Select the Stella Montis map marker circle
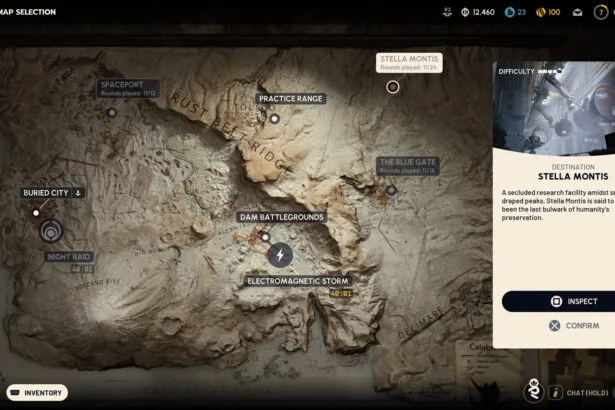 (393, 87)
